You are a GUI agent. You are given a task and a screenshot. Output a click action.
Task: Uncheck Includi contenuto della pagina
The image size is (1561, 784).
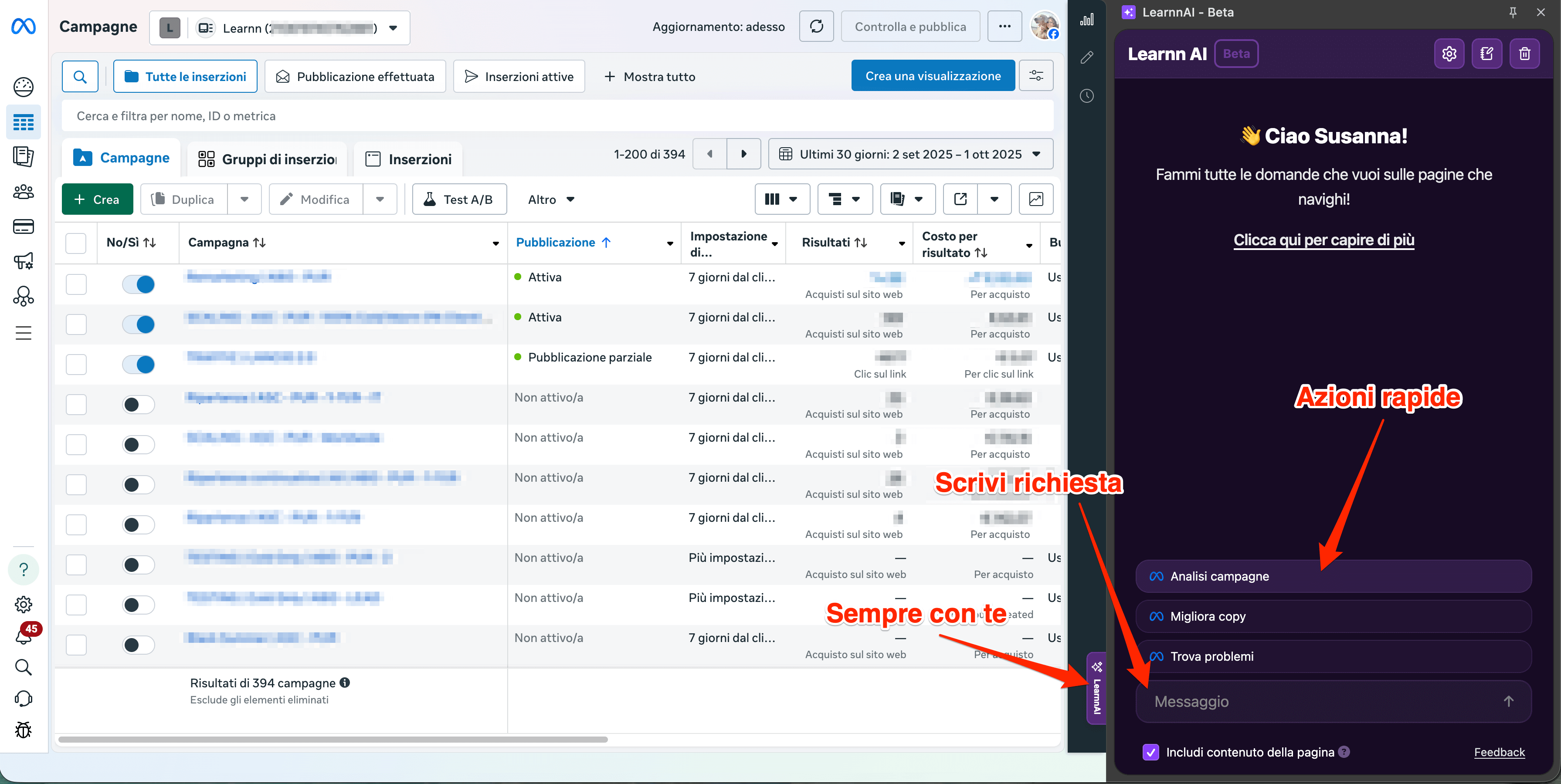click(x=1150, y=752)
